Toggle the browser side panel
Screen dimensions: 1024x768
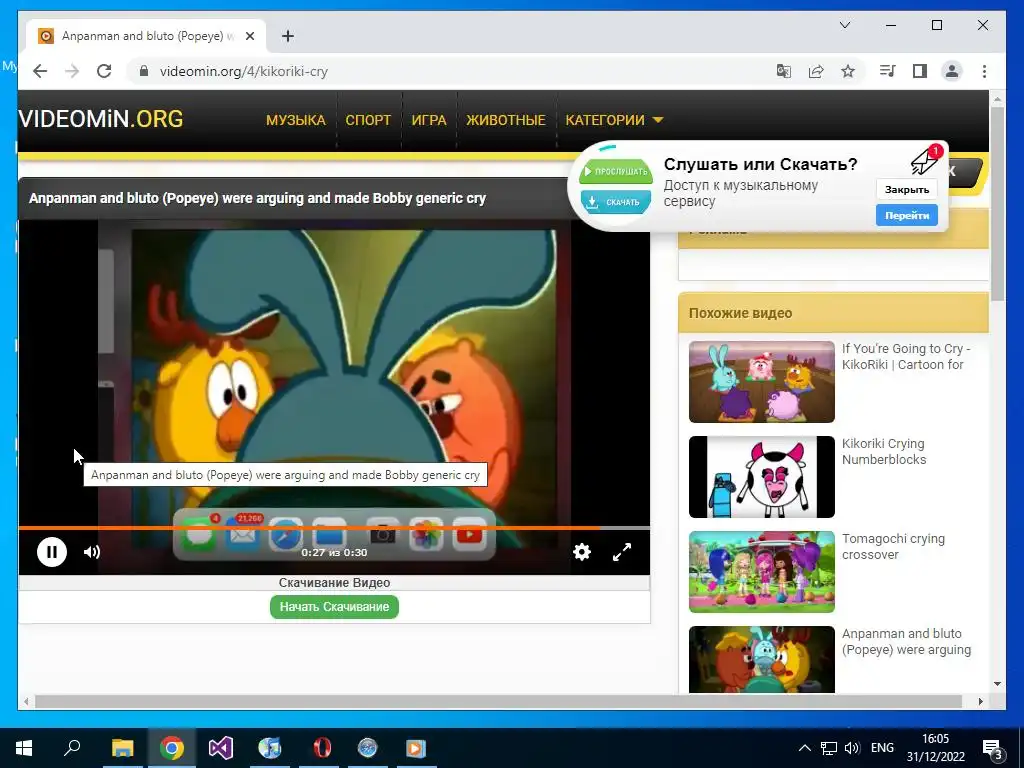click(920, 71)
